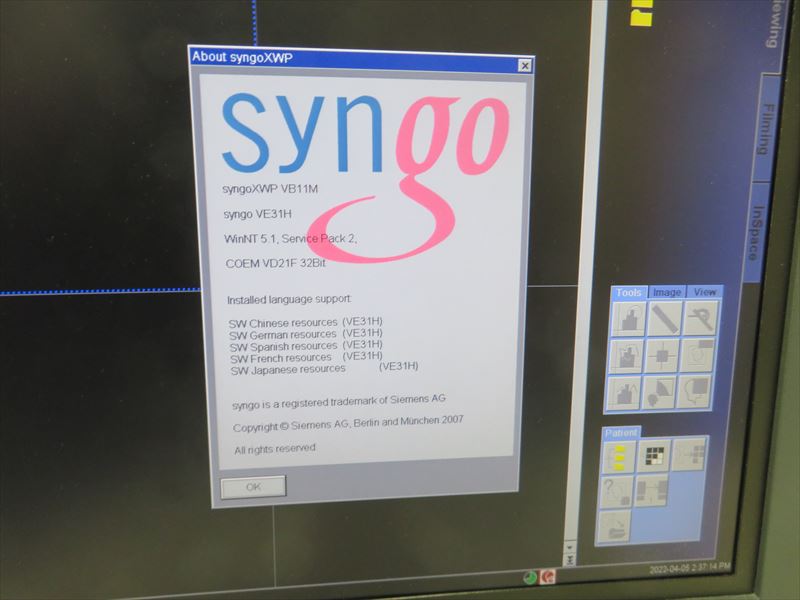Switch to the Image tab
The width and height of the screenshot is (800, 600).
pyautogui.click(x=667, y=292)
